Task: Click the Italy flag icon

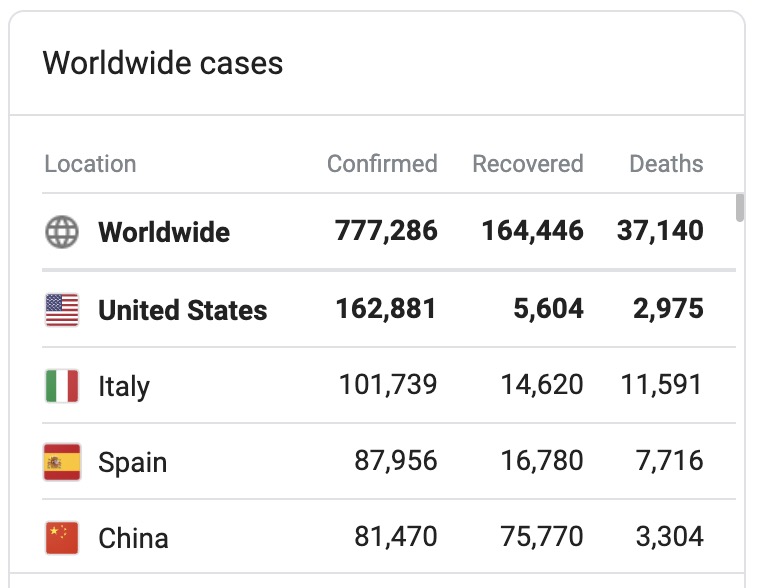Action: click(62, 386)
